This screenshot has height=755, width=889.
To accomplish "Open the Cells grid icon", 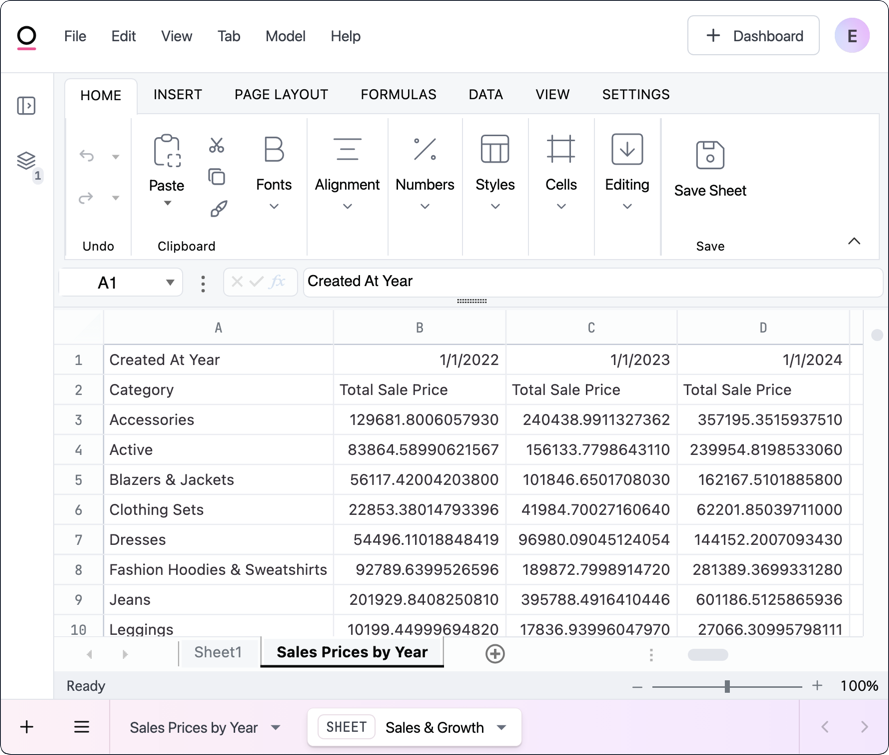I will pyautogui.click(x=561, y=149).
